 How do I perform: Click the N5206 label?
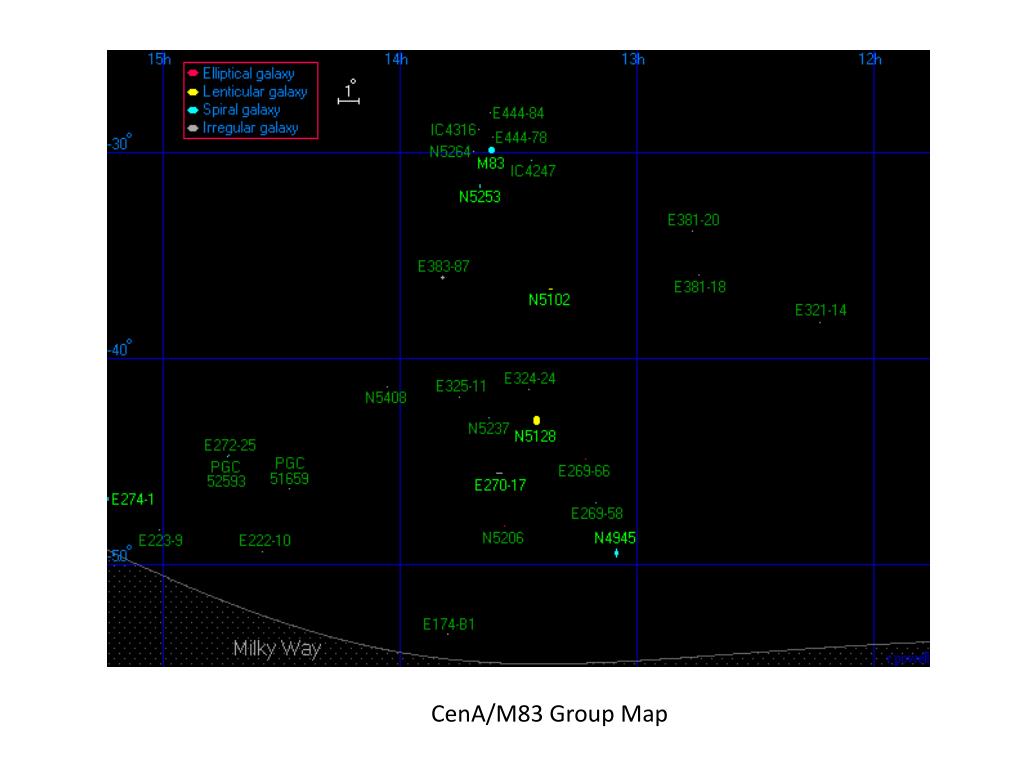point(503,538)
